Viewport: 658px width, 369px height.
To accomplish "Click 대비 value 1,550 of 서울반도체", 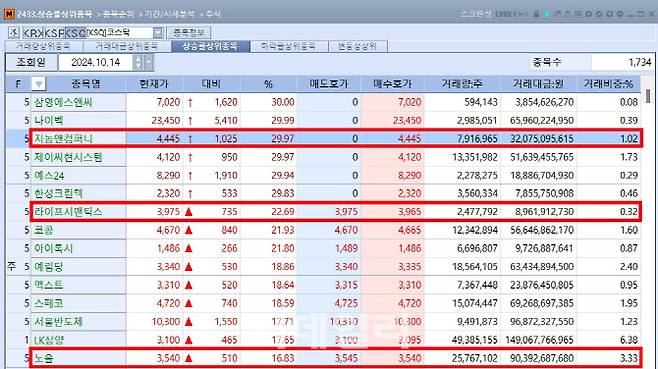I will [226, 322].
